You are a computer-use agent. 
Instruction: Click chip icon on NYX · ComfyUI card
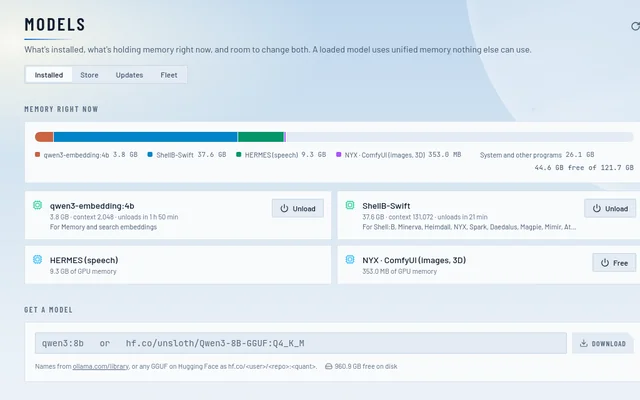coord(350,260)
